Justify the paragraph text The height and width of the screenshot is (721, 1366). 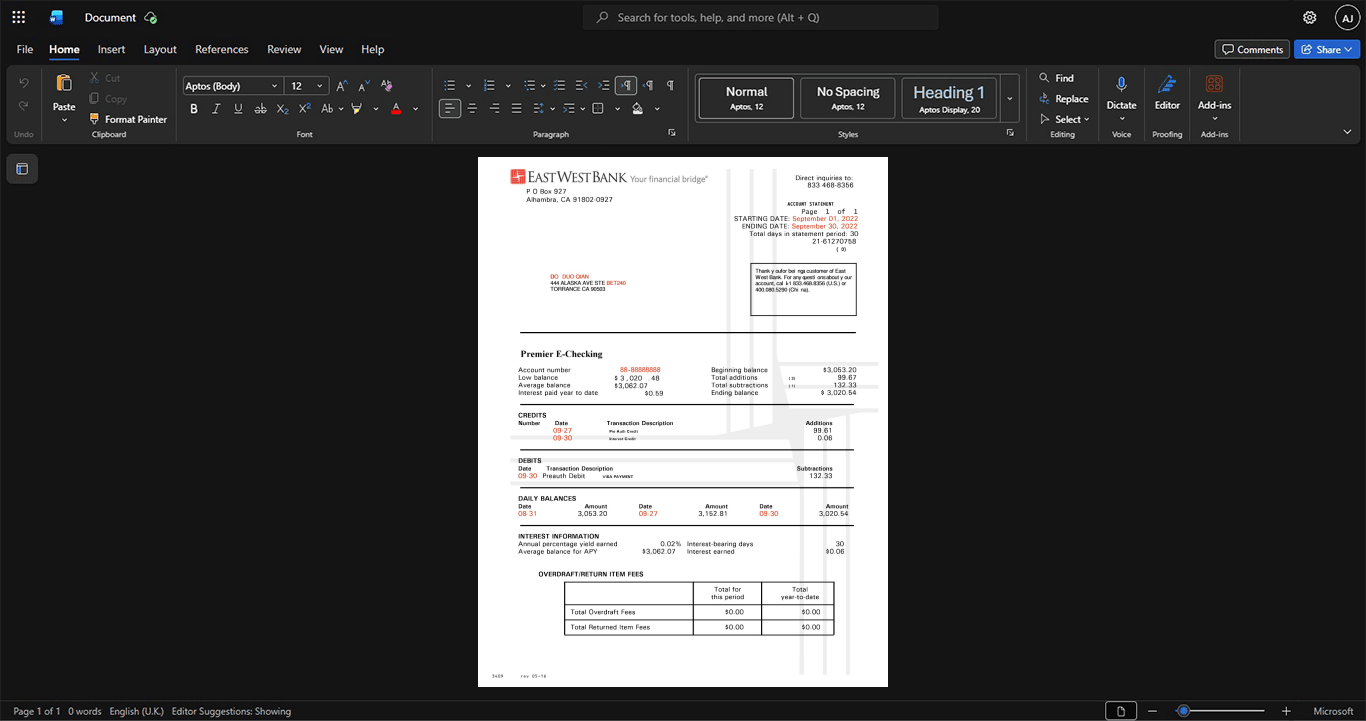(x=516, y=108)
